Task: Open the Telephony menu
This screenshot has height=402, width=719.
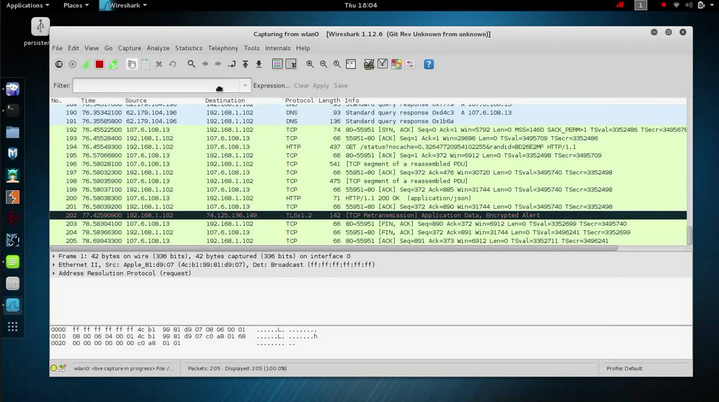Action: point(223,48)
